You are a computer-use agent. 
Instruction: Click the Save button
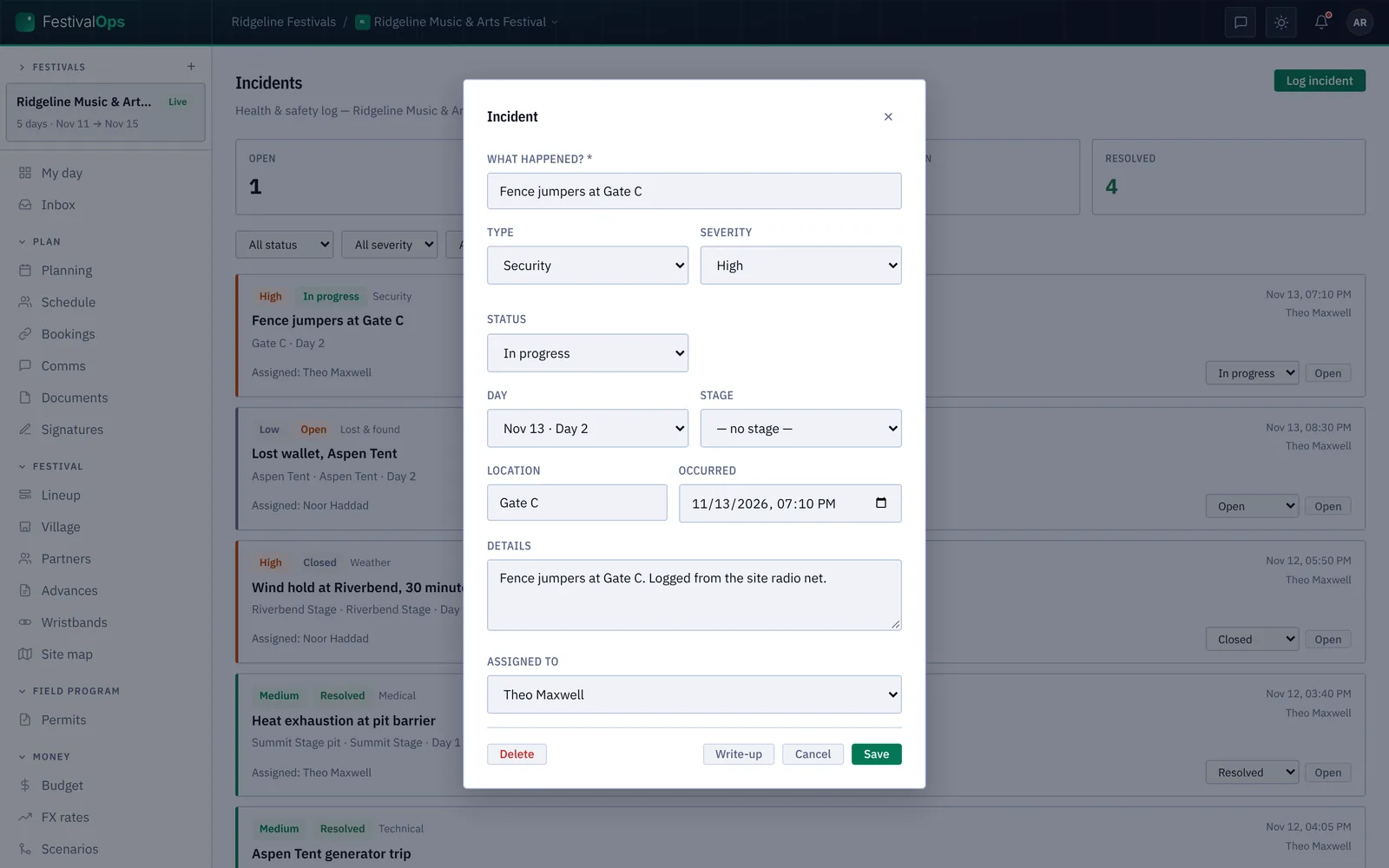pos(876,754)
